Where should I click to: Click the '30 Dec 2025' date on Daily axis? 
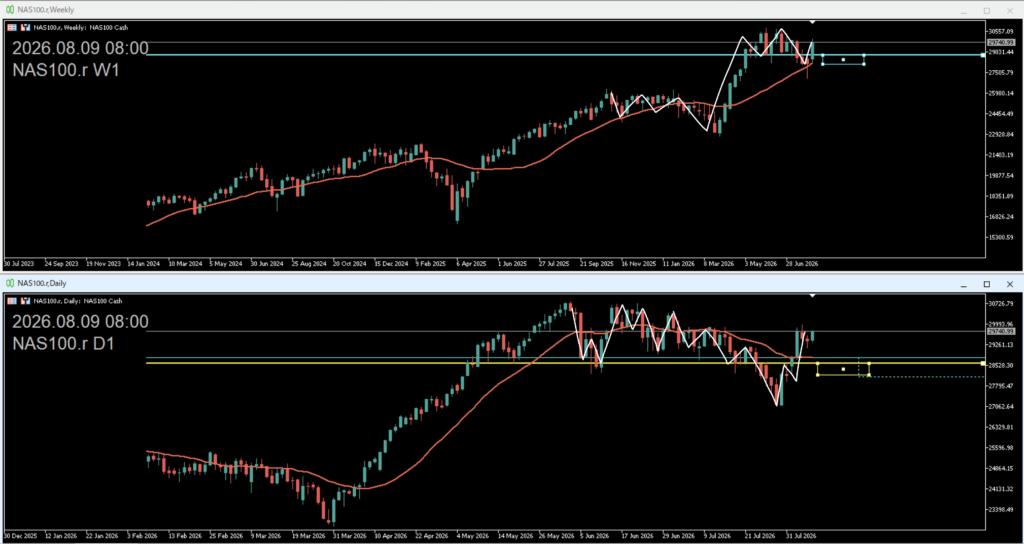(20, 535)
